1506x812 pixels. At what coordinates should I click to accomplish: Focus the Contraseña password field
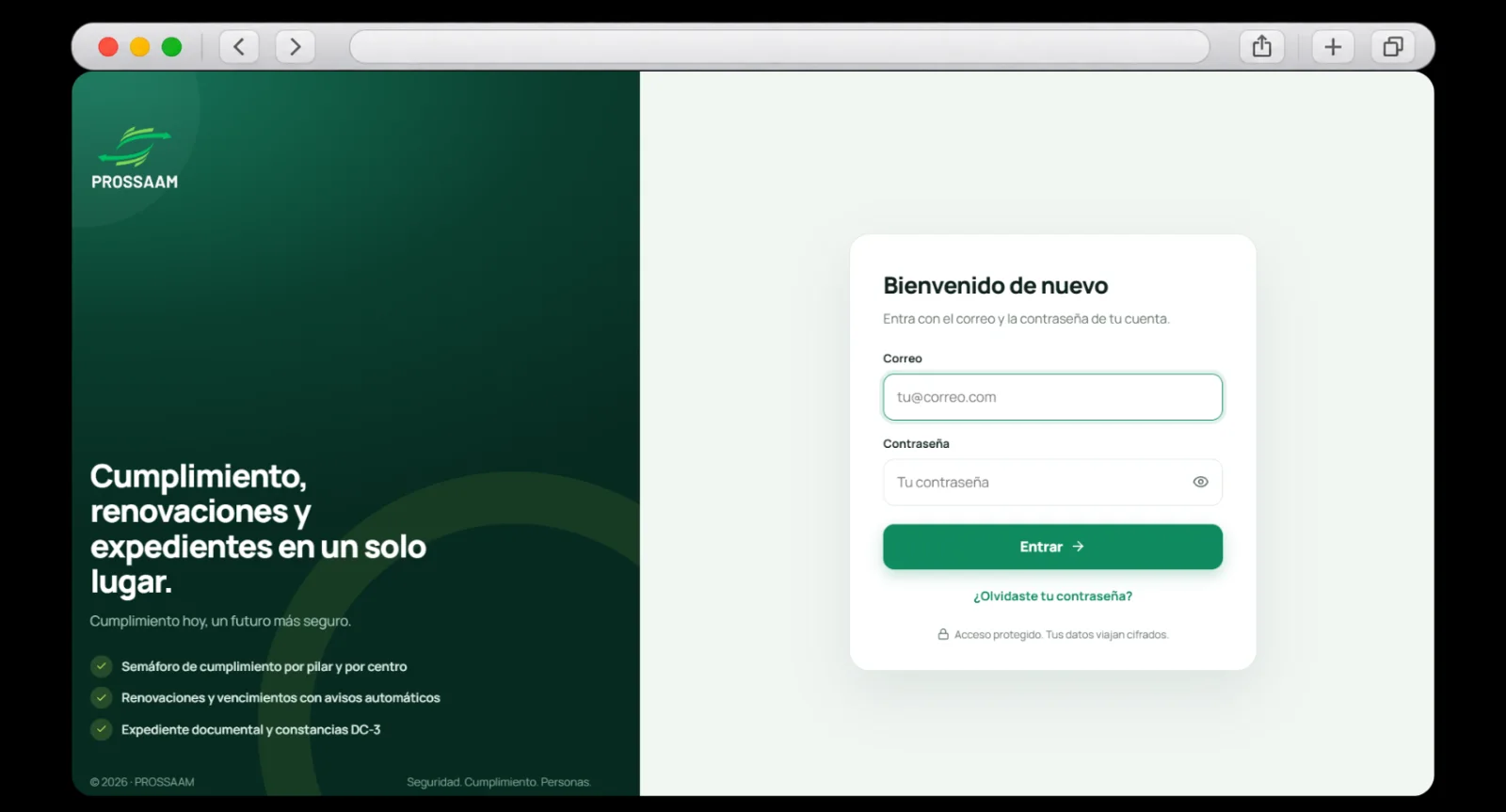1052,482
